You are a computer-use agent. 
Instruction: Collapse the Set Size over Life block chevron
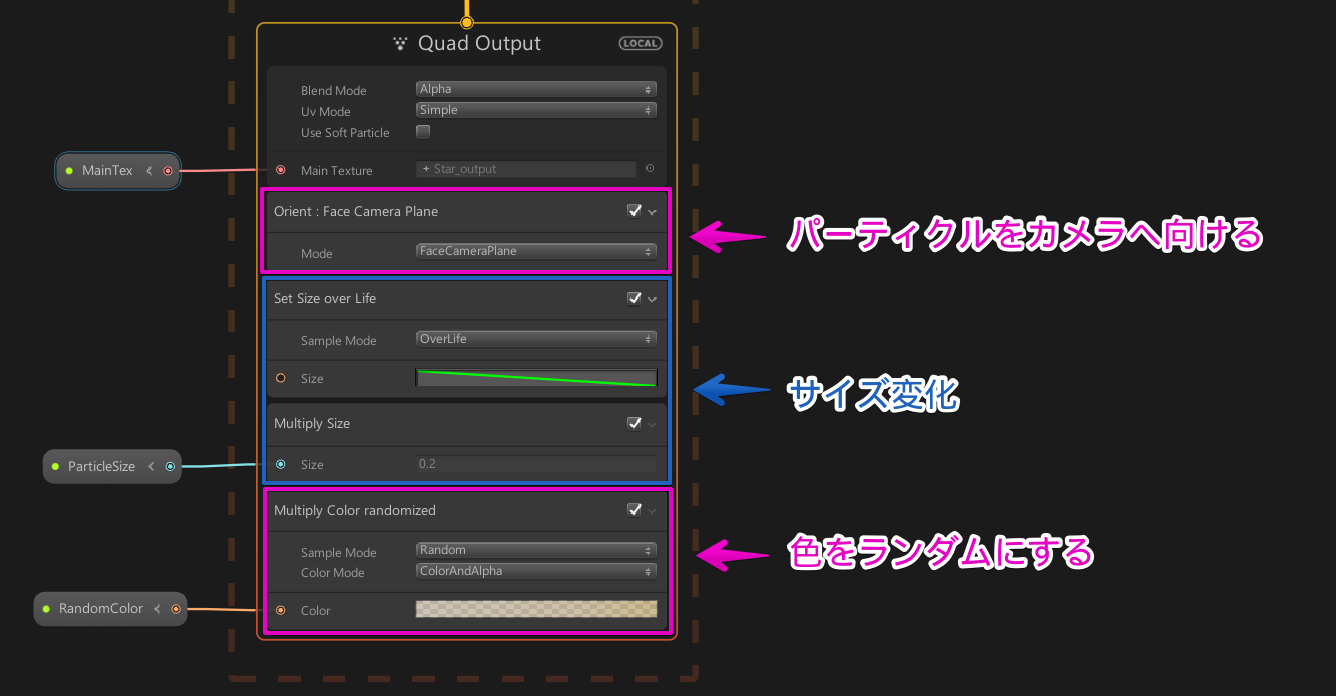pos(653,299)
